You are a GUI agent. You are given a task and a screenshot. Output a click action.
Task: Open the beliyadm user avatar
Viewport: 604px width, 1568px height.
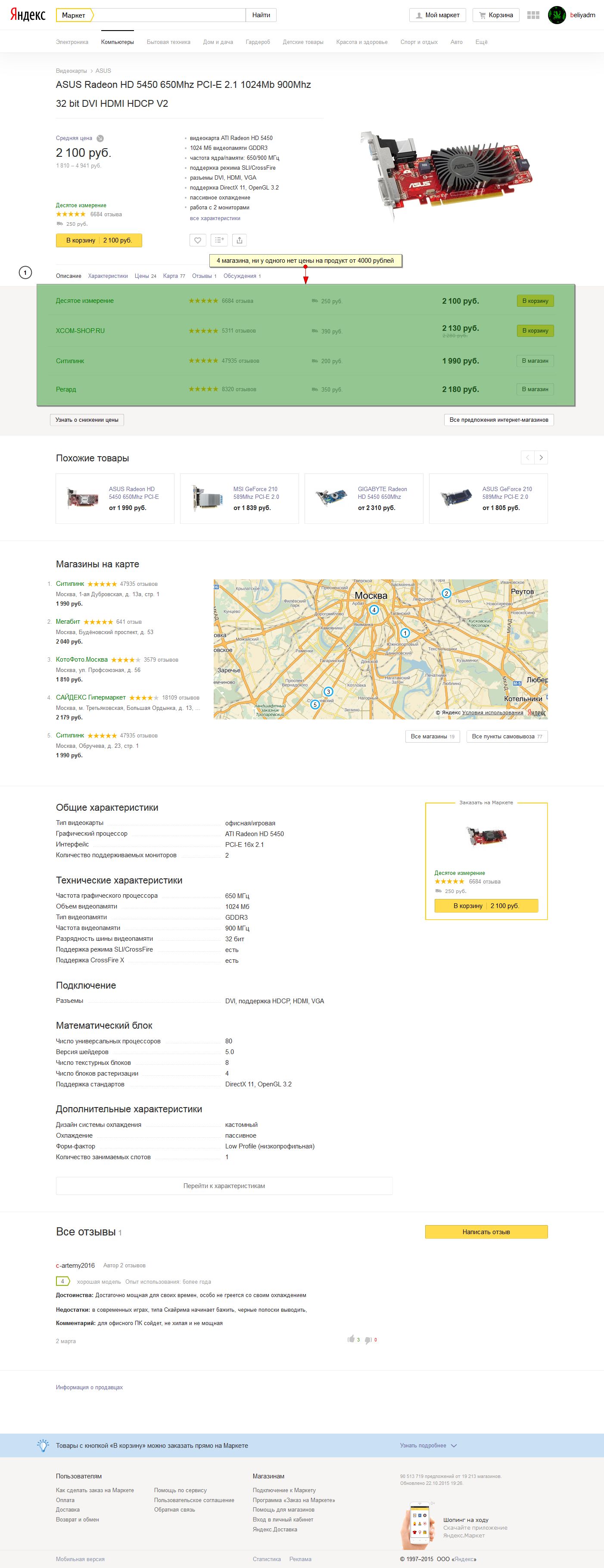pos(557,15)
